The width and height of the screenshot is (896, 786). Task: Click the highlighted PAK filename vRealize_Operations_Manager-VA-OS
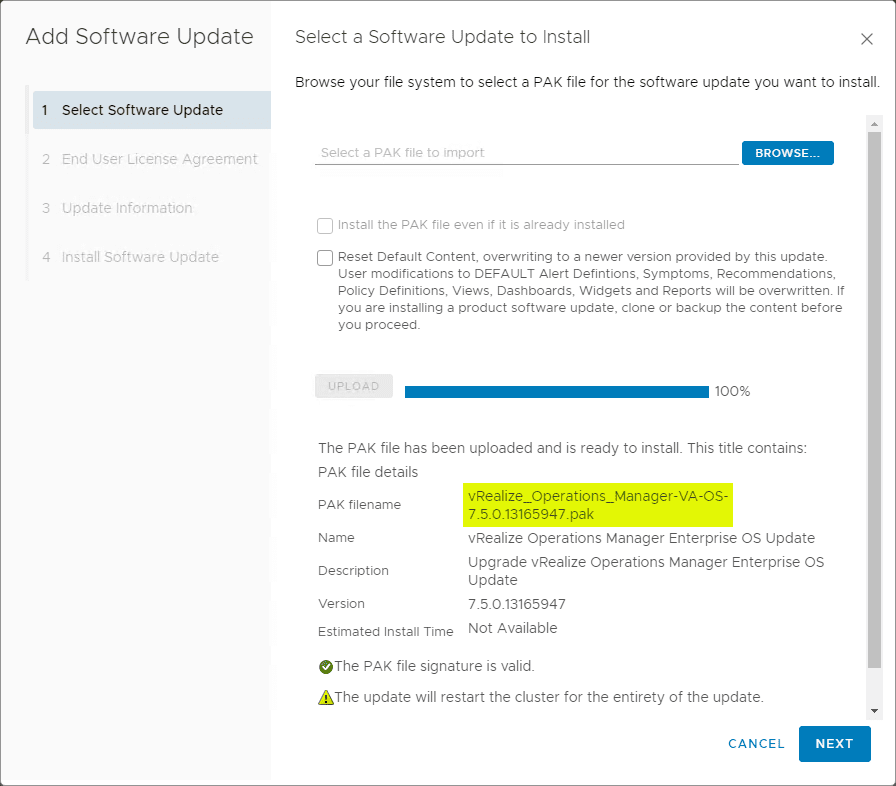[598, 505]
